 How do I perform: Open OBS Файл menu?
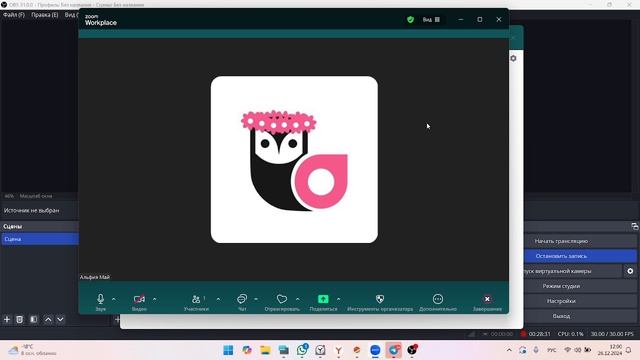click(x=14, y=15)
